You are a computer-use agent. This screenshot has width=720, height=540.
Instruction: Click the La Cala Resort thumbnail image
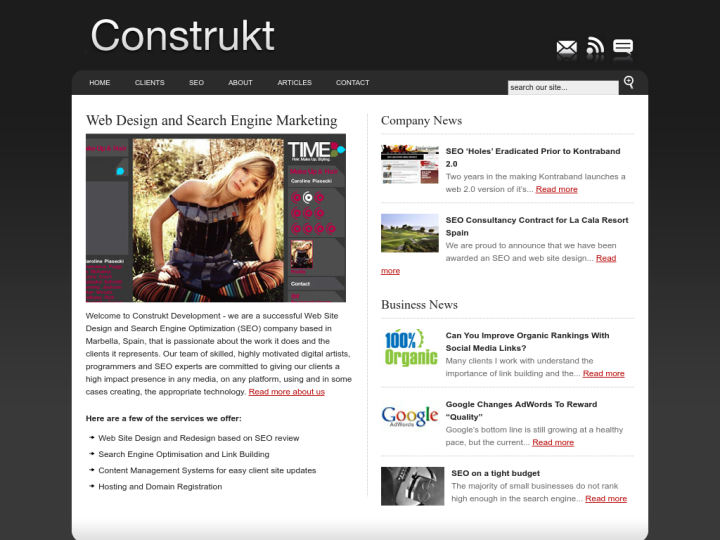(410, 233)
